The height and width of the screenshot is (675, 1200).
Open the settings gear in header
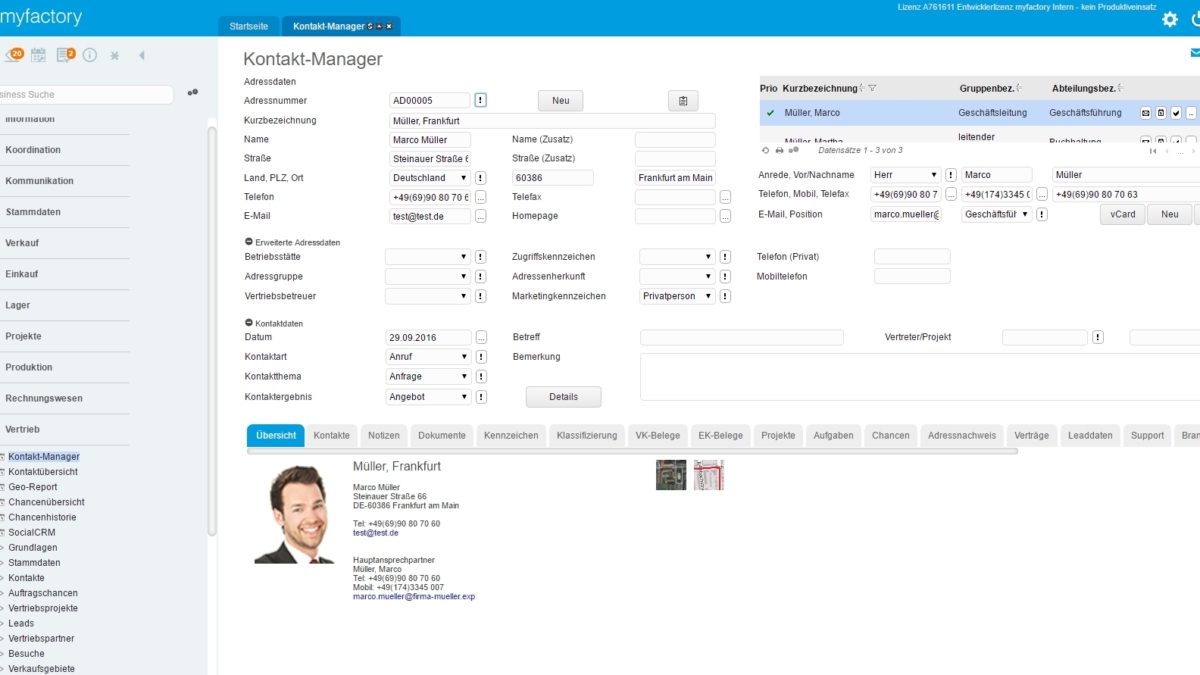(x=1169, y=20)
